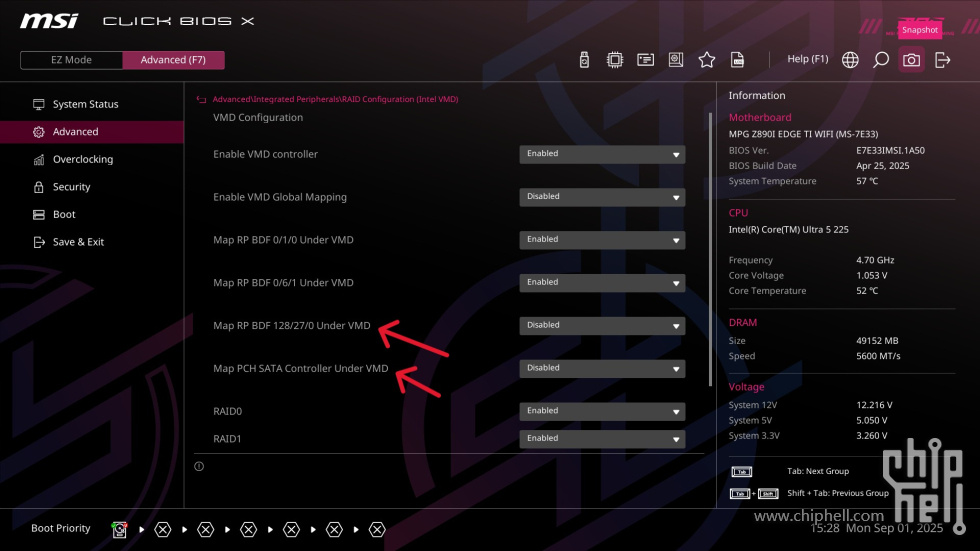Open the hardware monitor board icon
The height and width of the screenshot is (551, 980).
click(676, 60)
